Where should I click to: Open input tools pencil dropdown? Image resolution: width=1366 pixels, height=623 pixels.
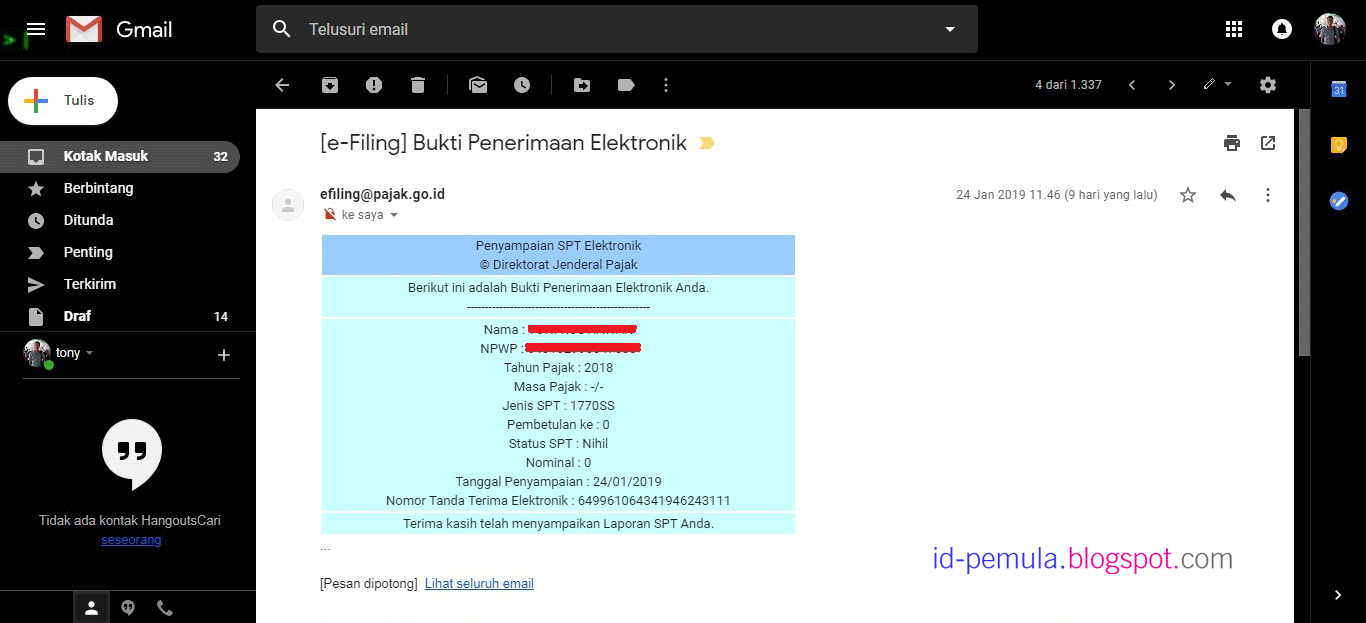pyautogui.click(x=1217, y=85)
